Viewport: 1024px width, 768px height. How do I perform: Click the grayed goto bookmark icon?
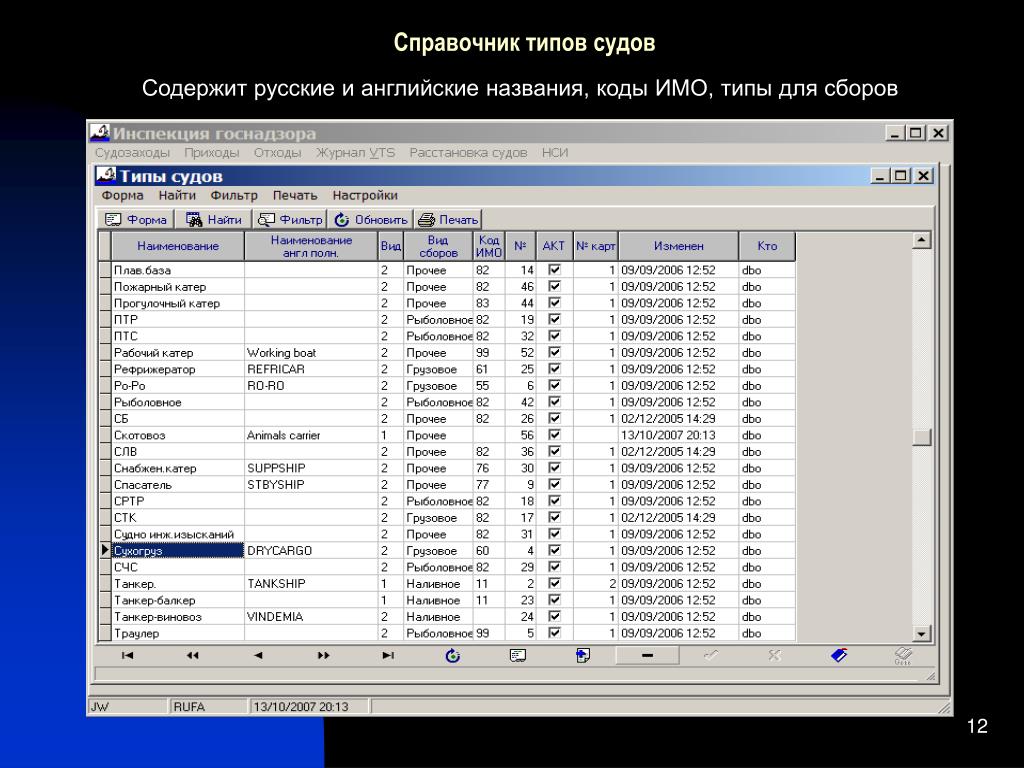tap(903, 656)
